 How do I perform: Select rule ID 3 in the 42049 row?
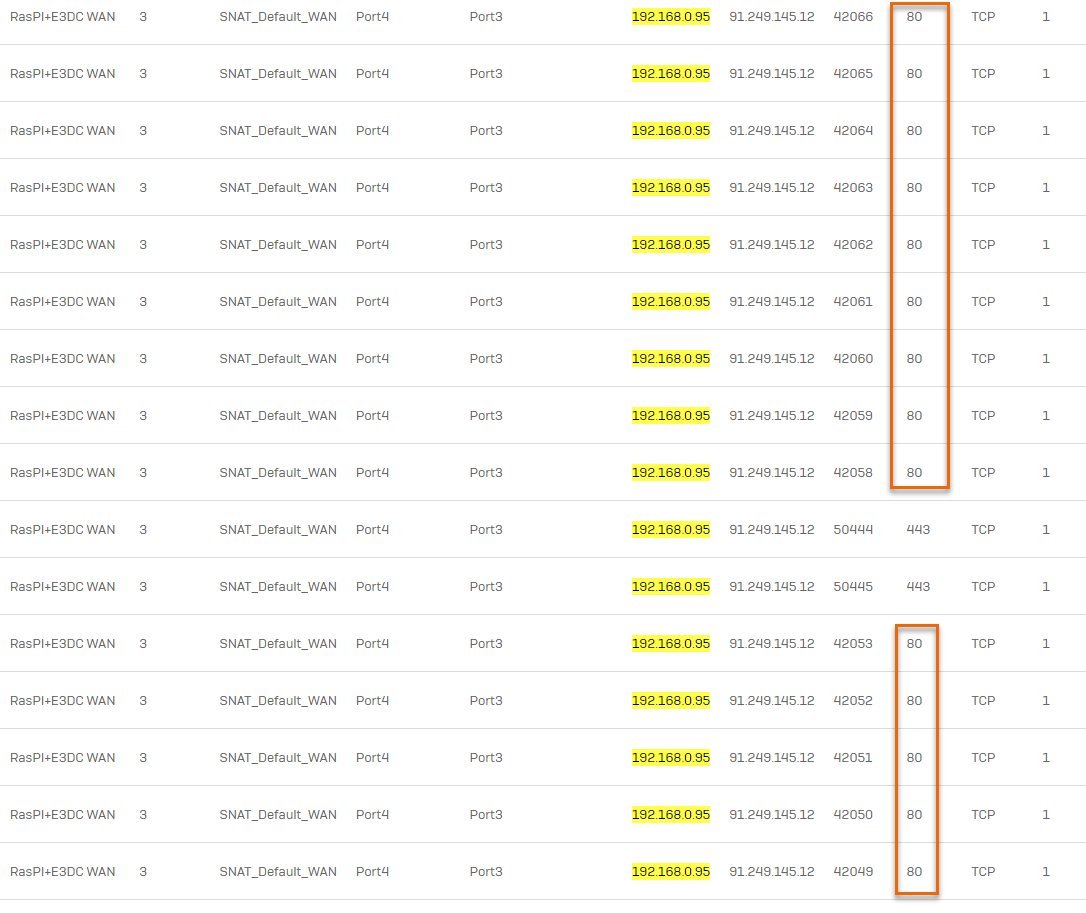(x=143, y=871)
